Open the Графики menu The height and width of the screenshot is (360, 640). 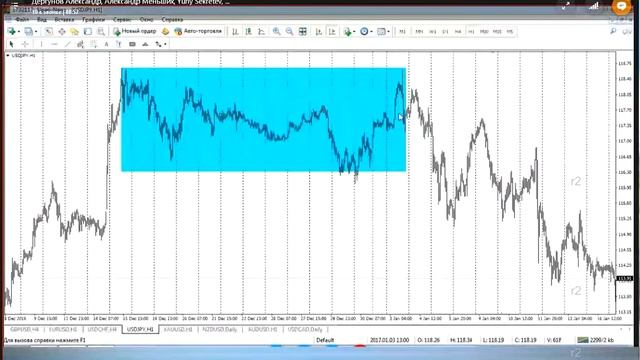pos(93,20)
